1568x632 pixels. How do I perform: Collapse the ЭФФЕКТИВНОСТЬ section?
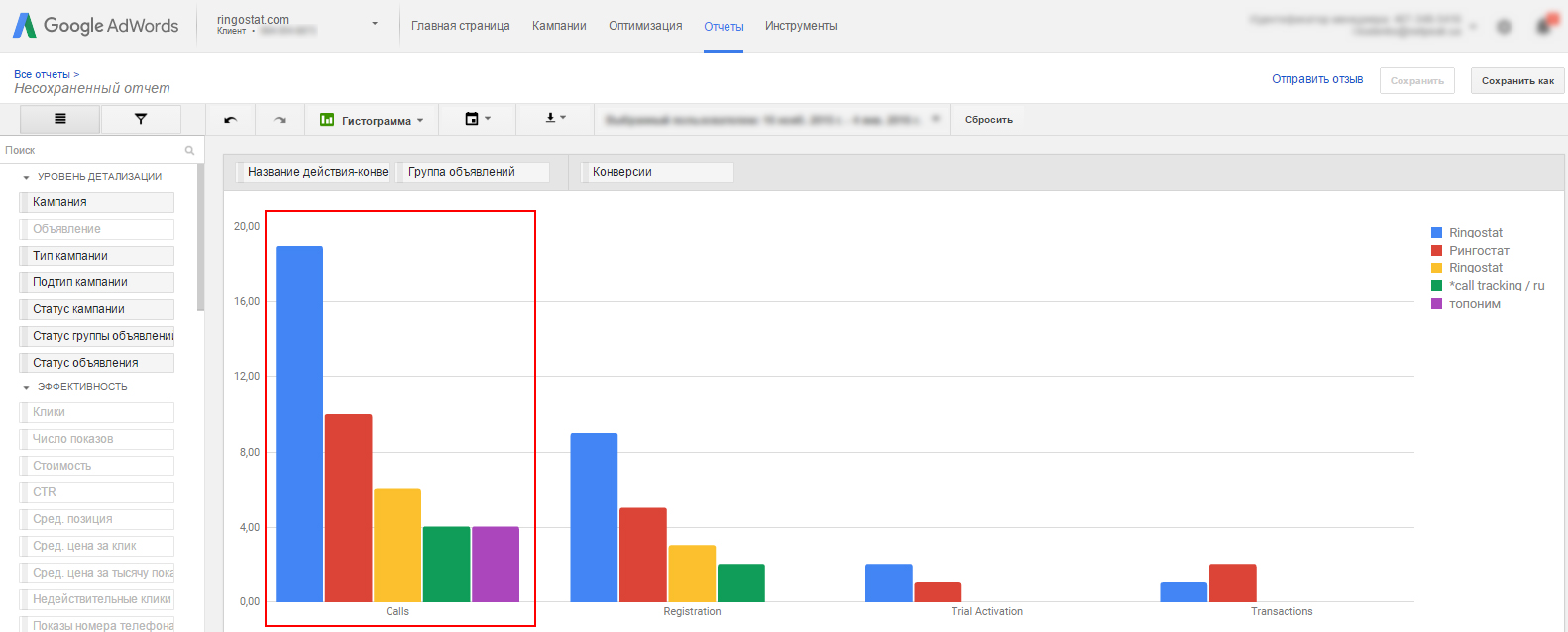point(26,387)
